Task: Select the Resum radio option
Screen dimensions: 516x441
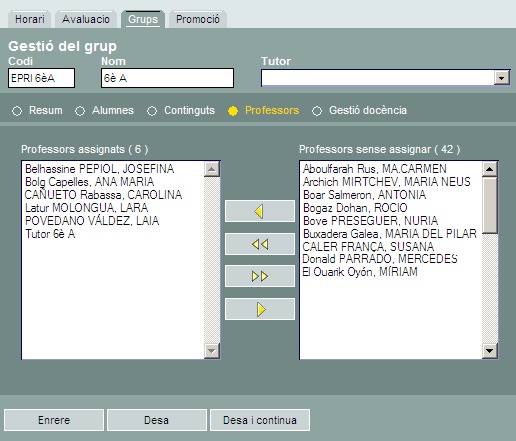Action: pos(17,111)
